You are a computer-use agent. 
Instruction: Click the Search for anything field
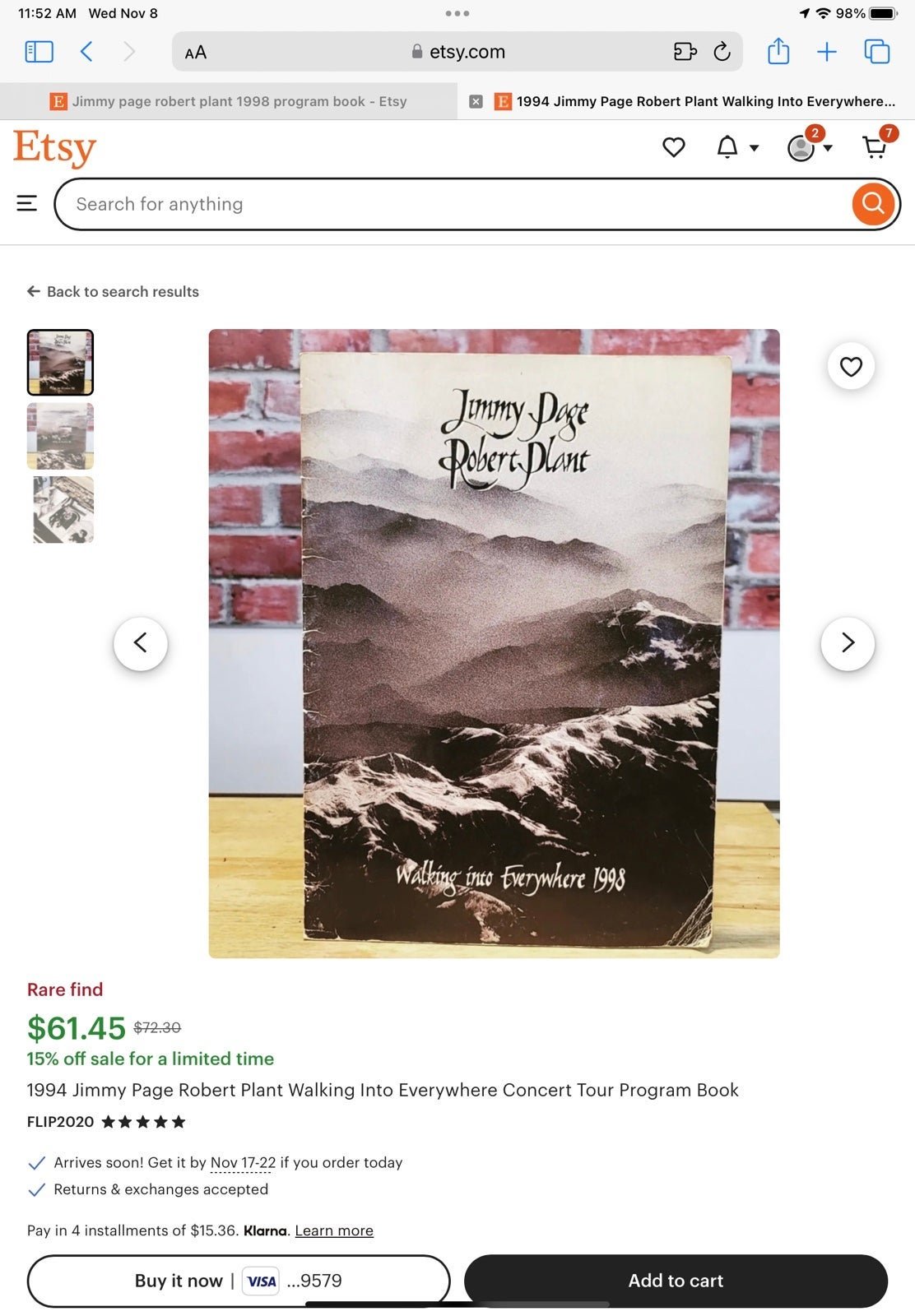(453, 204)
